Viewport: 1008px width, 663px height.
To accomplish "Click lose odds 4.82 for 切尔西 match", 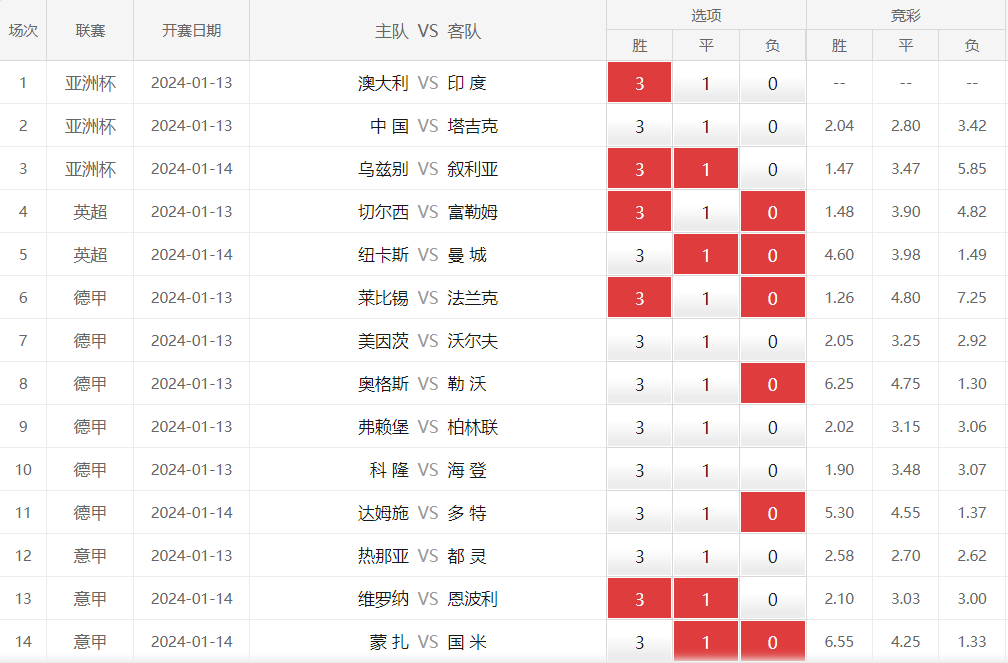I will pyautogui.click(x=971, y=212).
